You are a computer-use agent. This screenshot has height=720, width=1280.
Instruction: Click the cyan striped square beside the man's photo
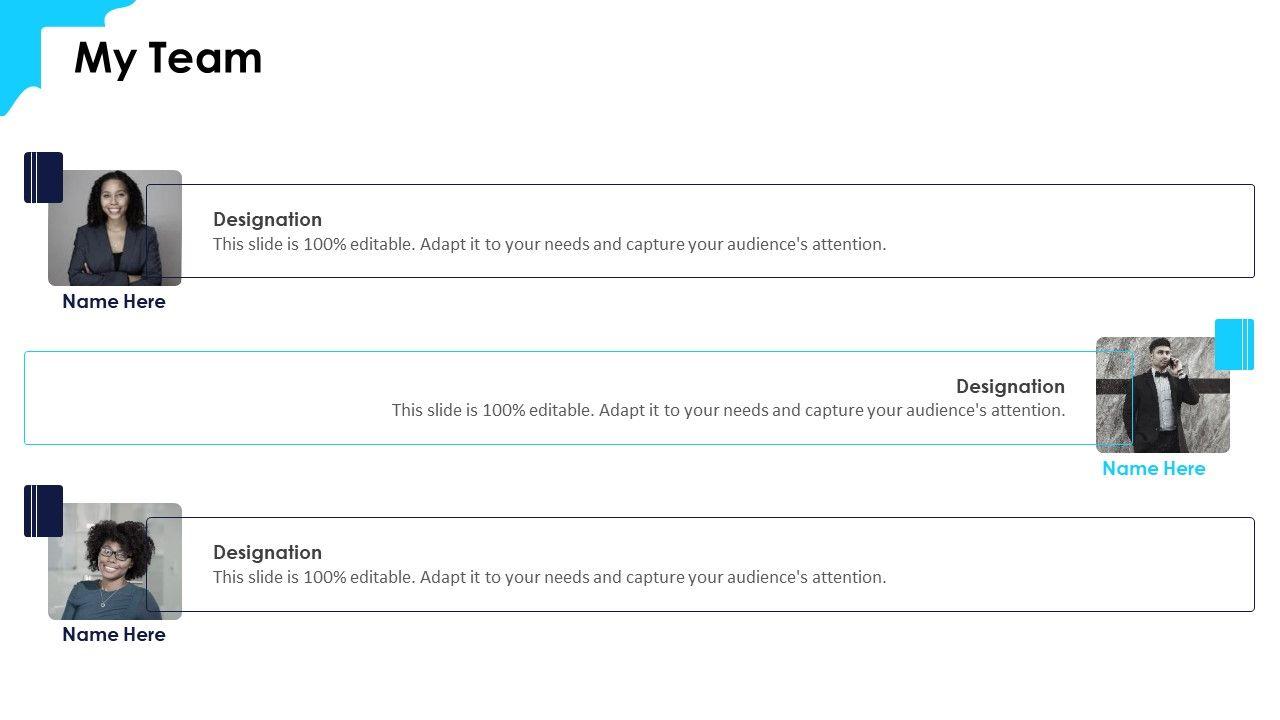coord(1234,344)
